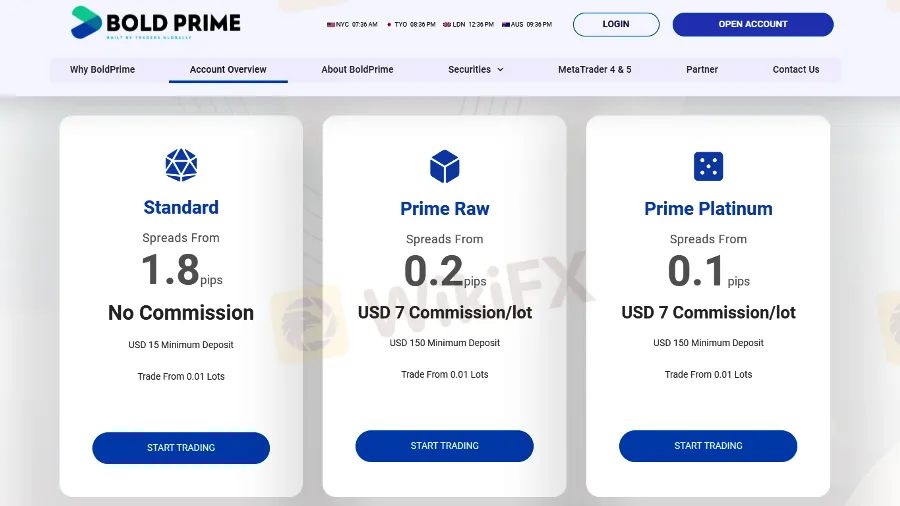This screenshot has height=506, width=900.
Task: Navigate to the Partner page
Action: point(702,70)
